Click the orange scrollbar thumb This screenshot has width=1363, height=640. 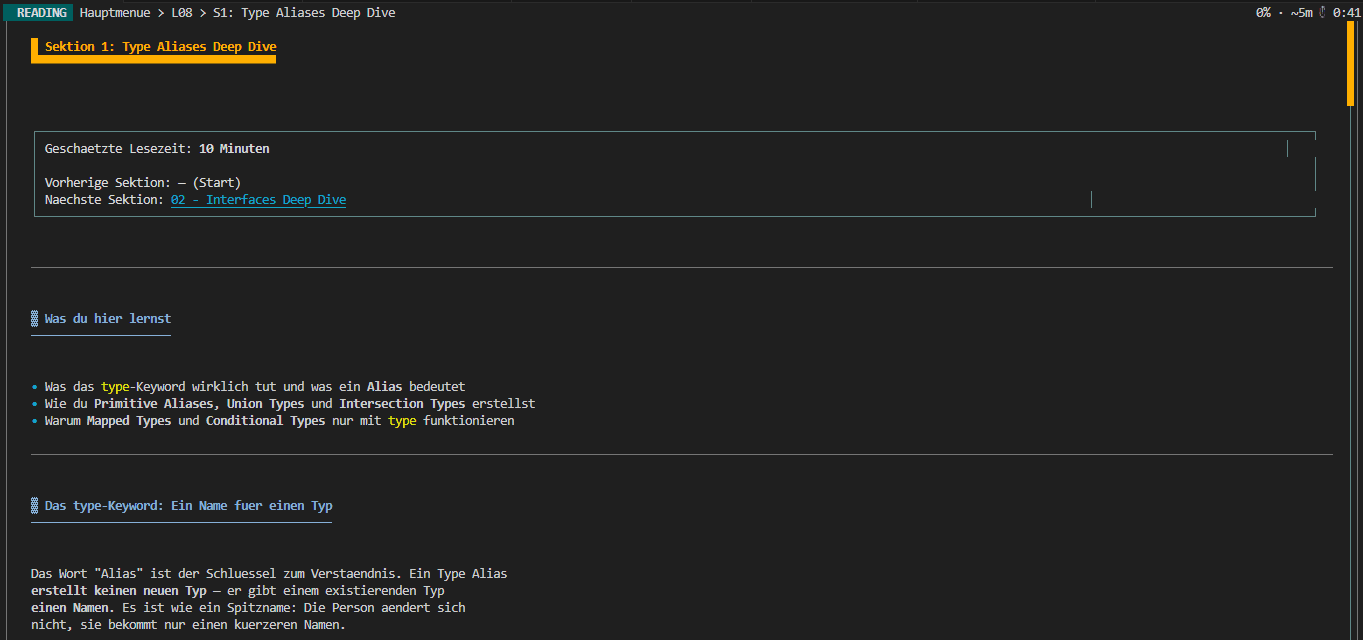[1351, 63]
